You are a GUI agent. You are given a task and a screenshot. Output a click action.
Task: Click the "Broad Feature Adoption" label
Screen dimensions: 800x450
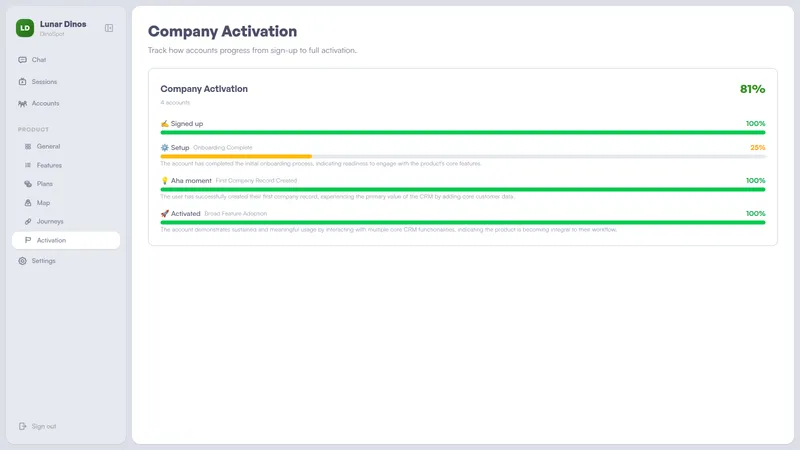[x=236, y=214]
